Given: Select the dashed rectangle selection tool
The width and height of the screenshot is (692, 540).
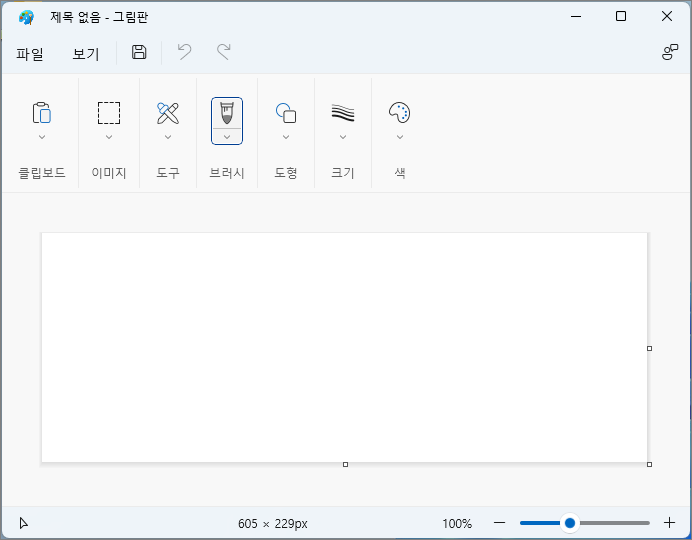Looking at the screenshot, I should pos(109,113).
